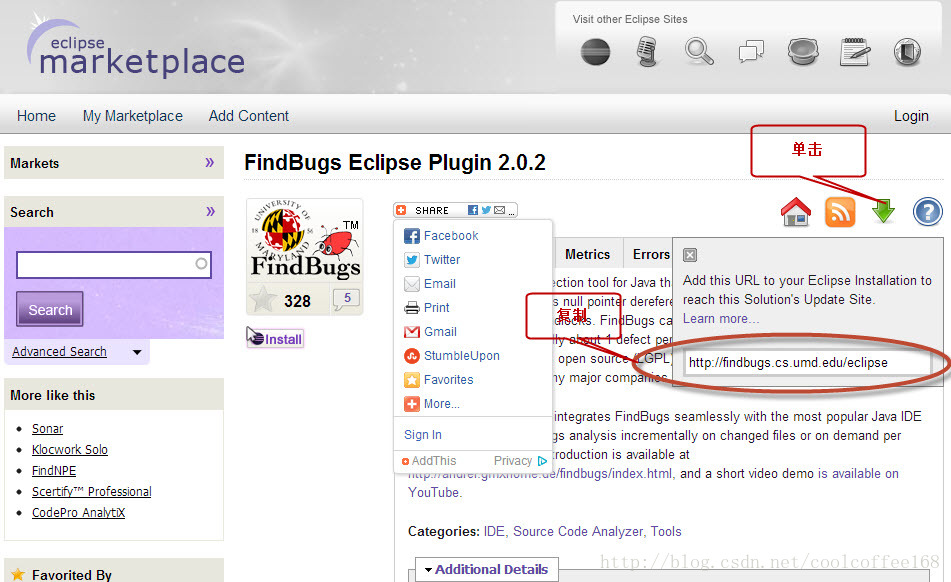Expand the Markets panel arrows

pyautogui.click(x=210, y=162)
